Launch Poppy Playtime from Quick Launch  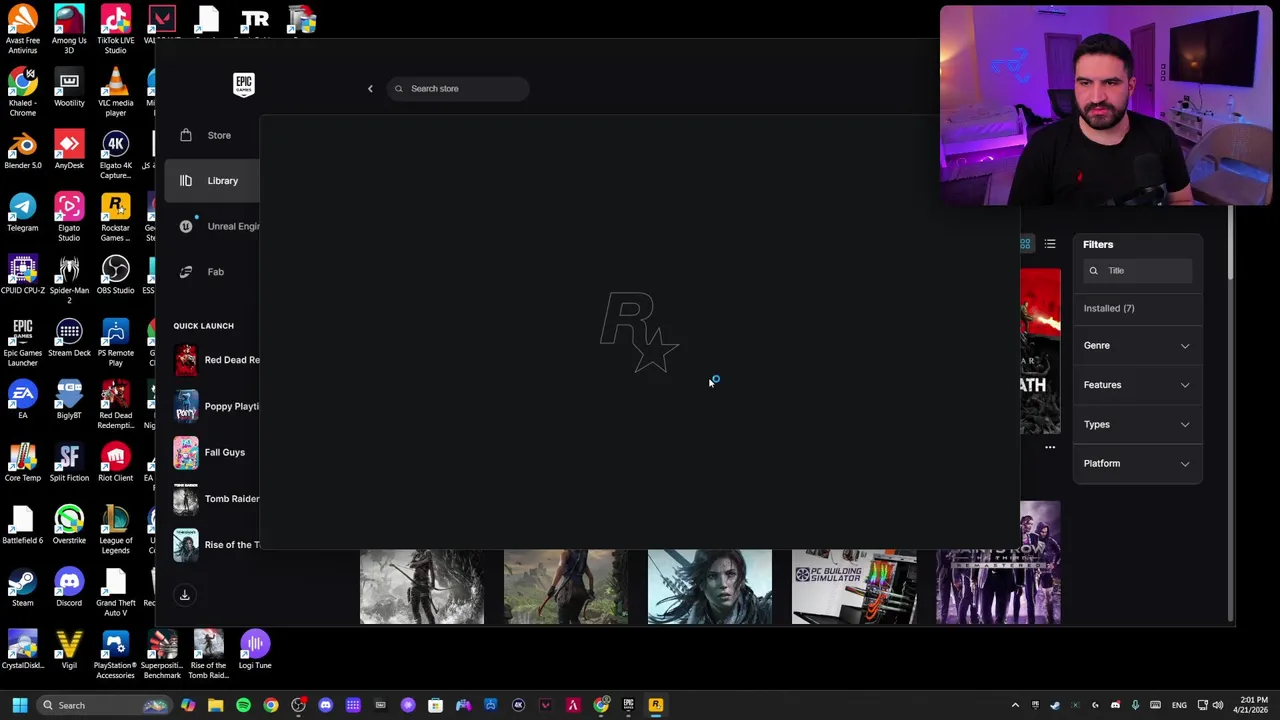point(216,406)
